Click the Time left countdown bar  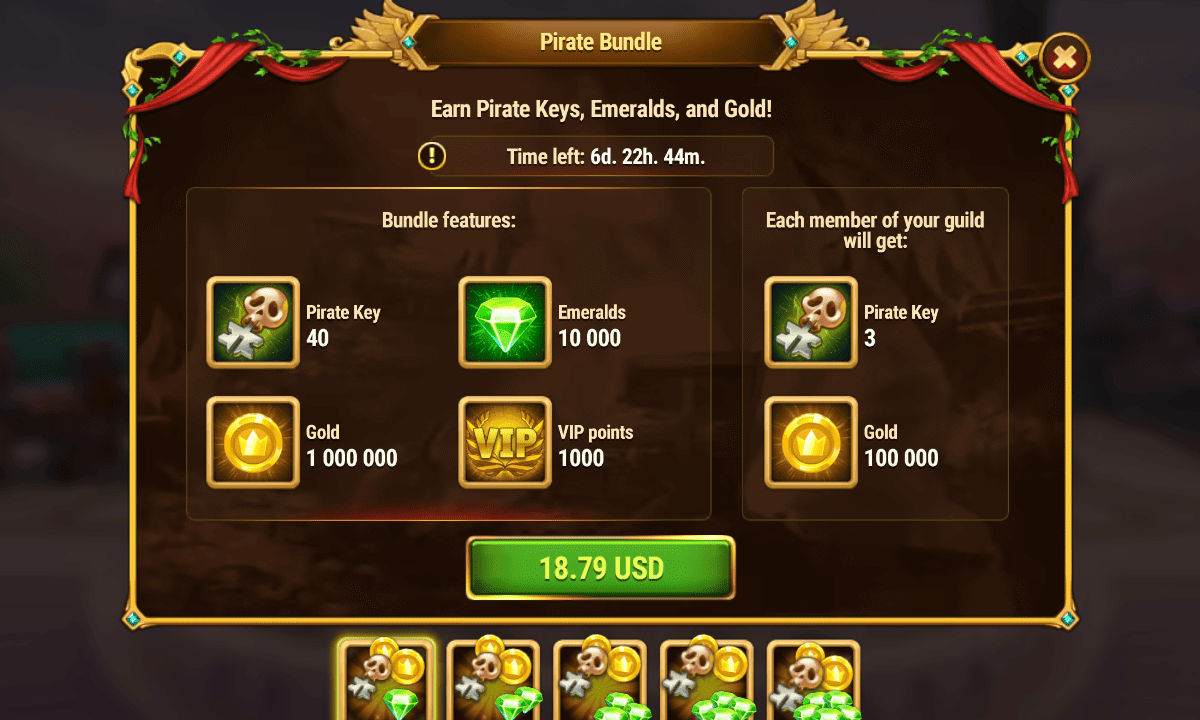tap(595, 156)
